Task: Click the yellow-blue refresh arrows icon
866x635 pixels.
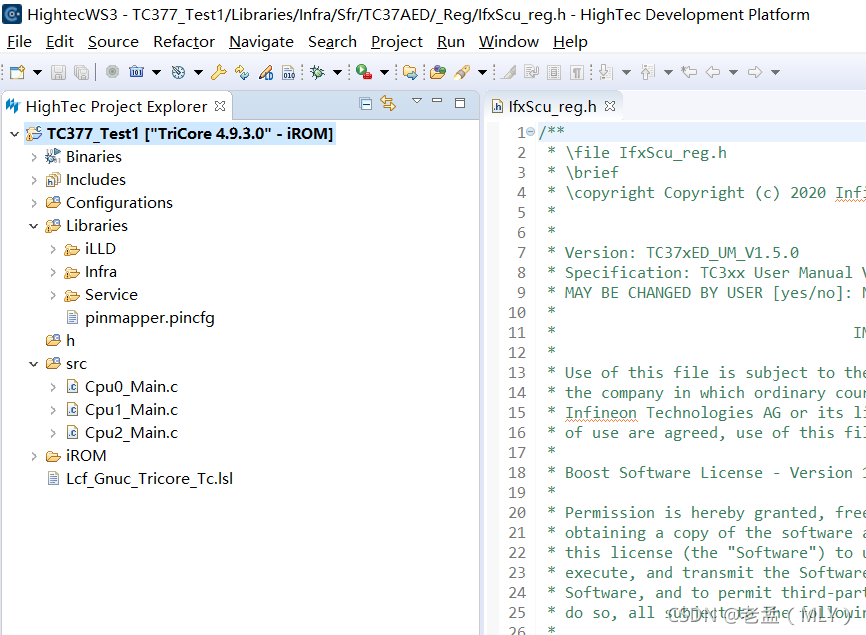Action: click(x=242, y=72)
